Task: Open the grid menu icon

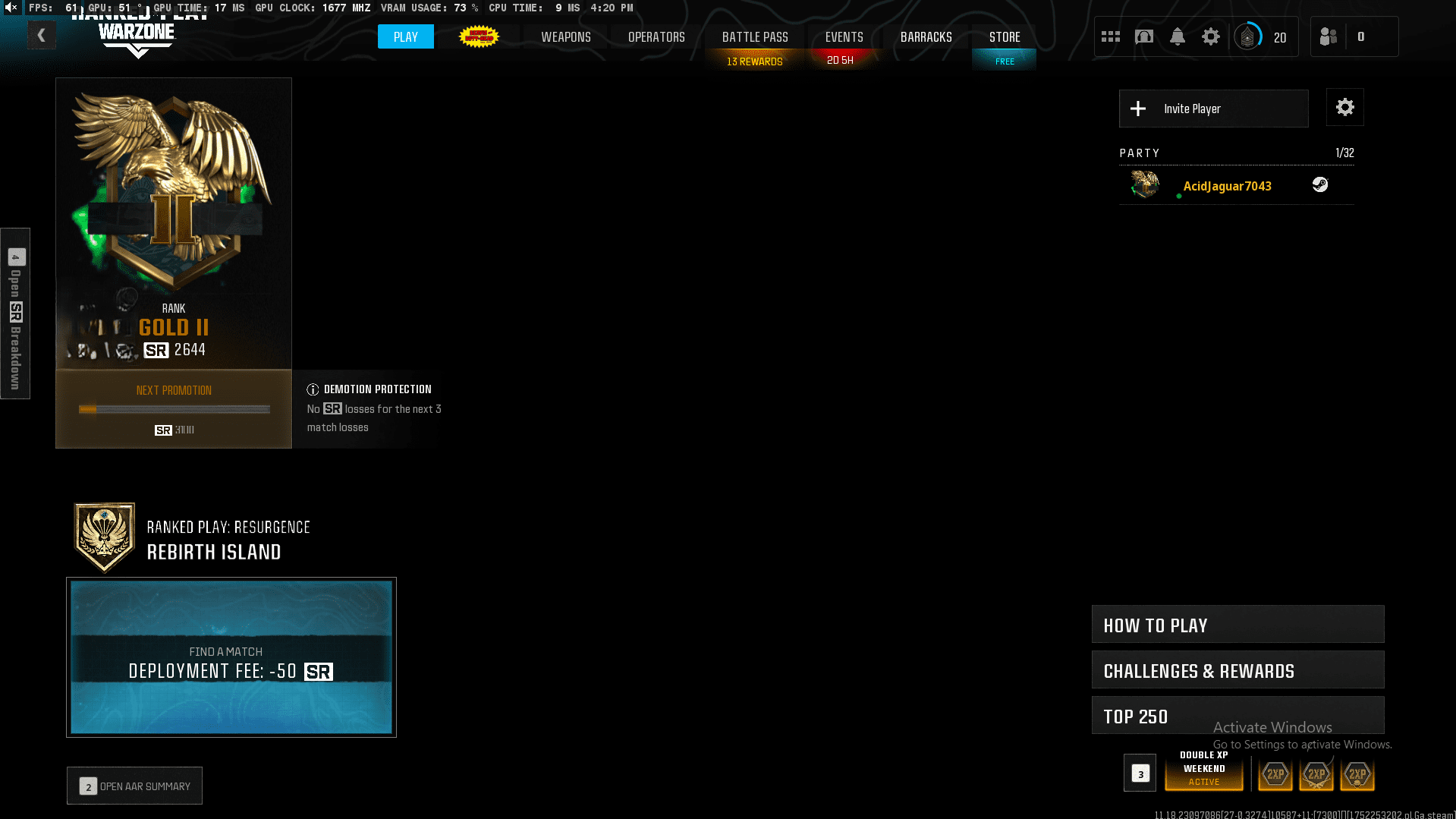Action: (1111, 36)
